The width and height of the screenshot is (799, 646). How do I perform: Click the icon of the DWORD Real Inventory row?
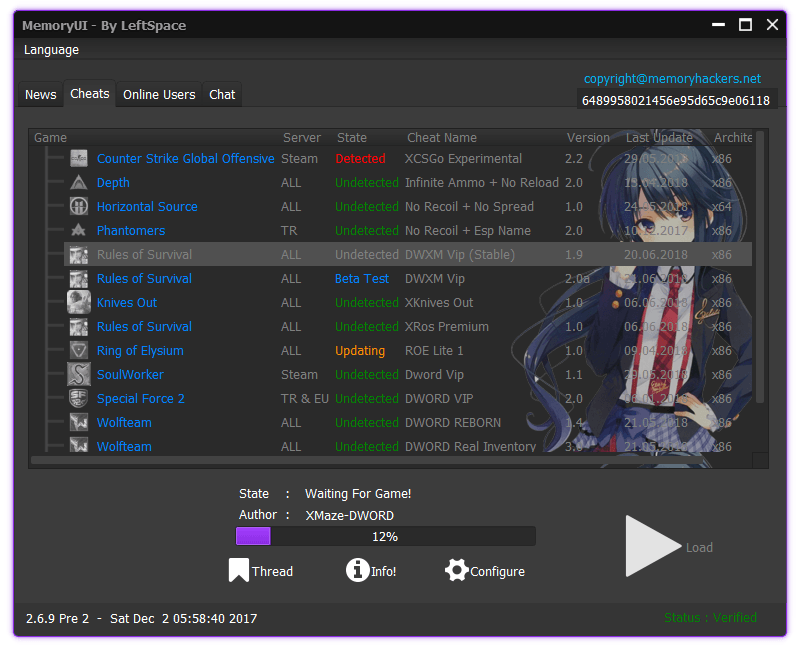point(78,445)
